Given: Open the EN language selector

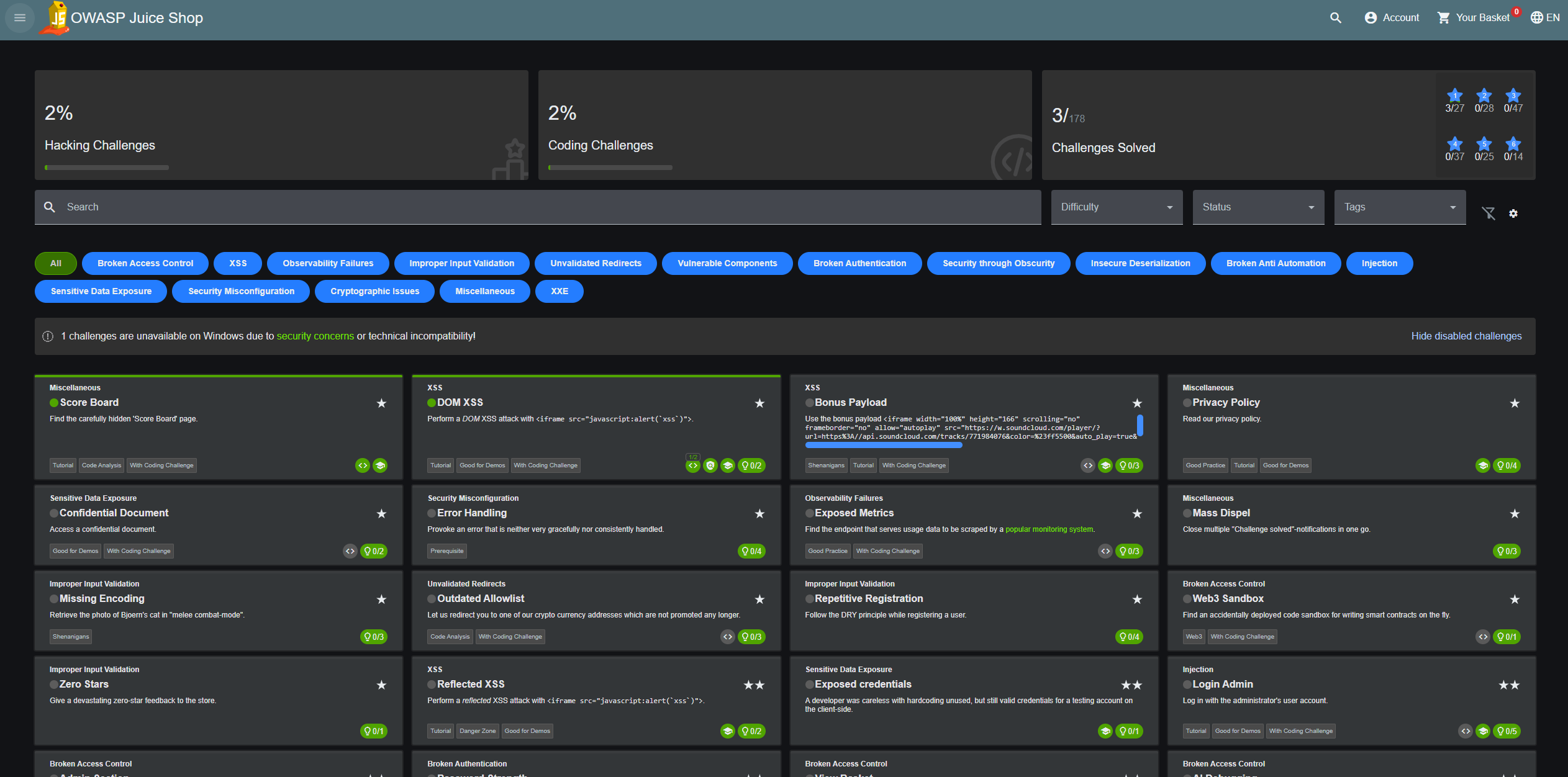Looking at the screenshot, I should pos(1545,17).
